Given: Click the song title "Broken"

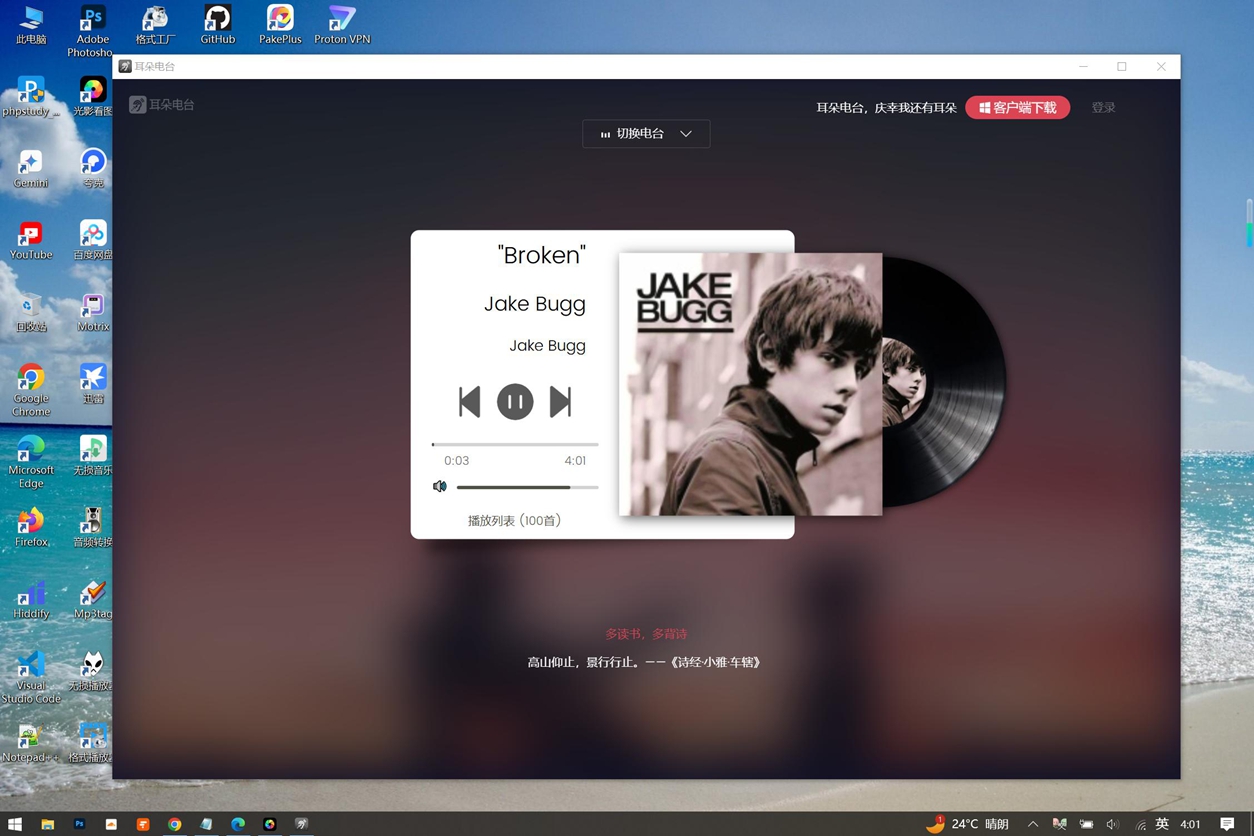Looking at the screenshot, I should click(x=541, y=255).
